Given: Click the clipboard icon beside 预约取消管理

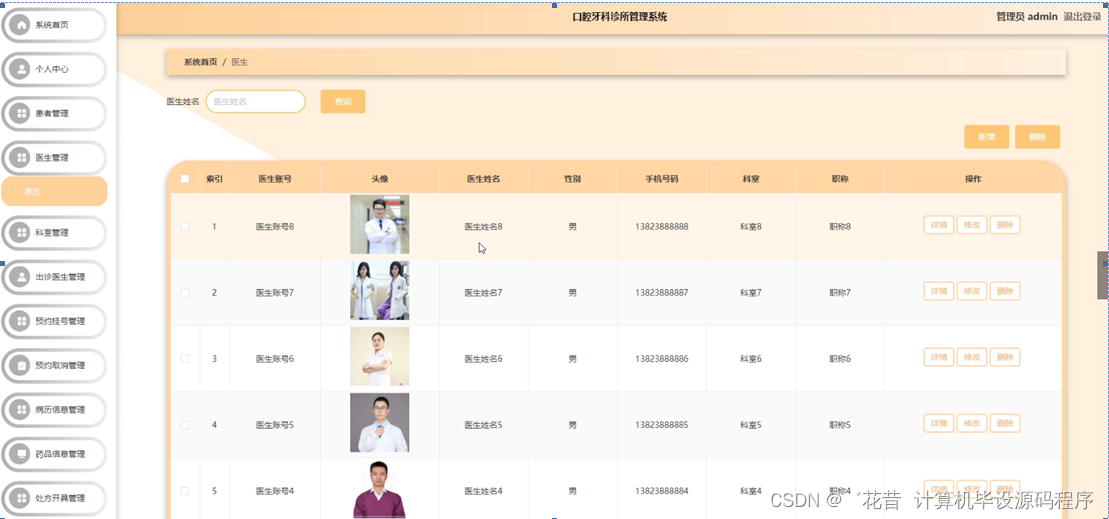Looking at the screenshot, I should click(22, 366).
